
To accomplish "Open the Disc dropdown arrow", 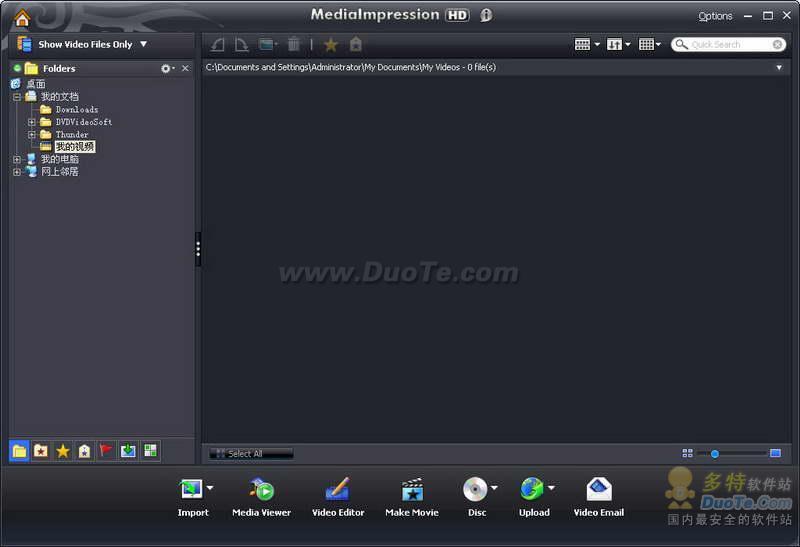I will pos(494,488).
